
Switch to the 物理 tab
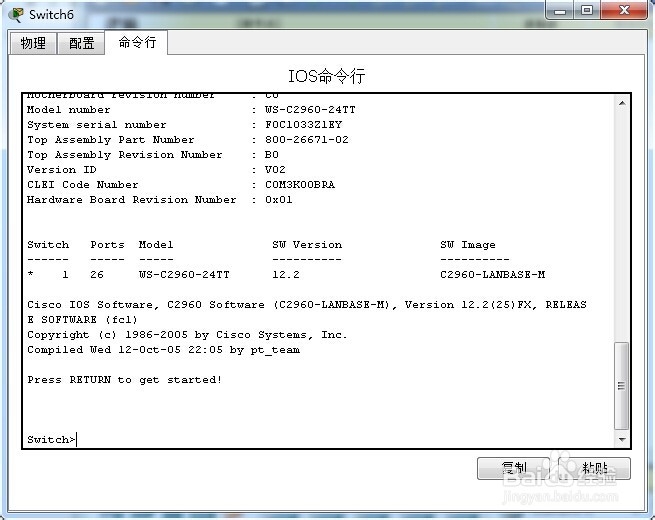pyautogui.click(x=33, y=43)
